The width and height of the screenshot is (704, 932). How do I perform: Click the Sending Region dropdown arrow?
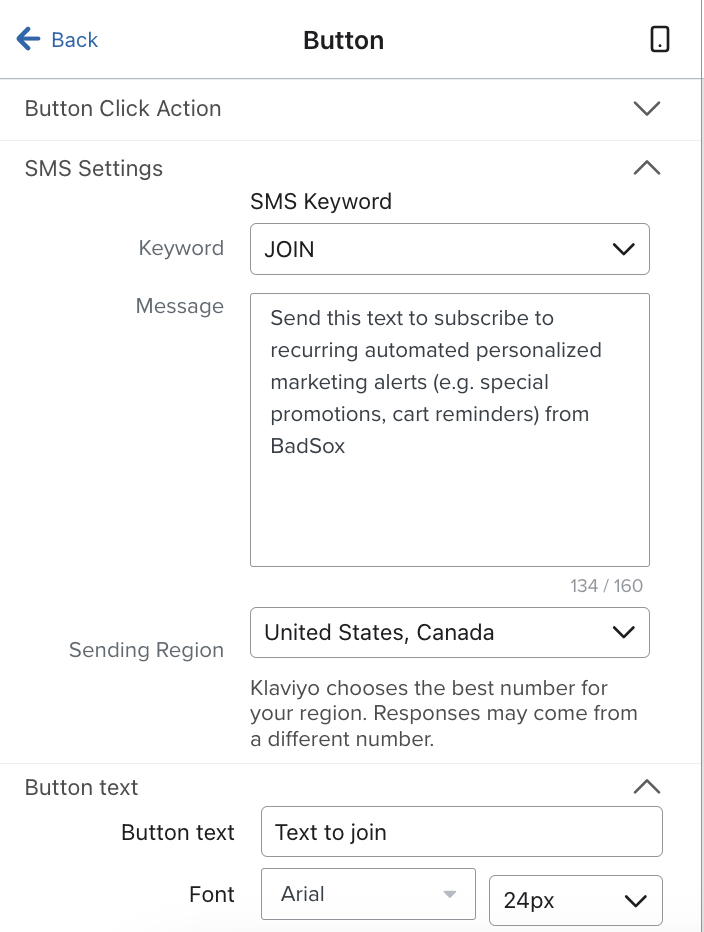tap(623, 632)
